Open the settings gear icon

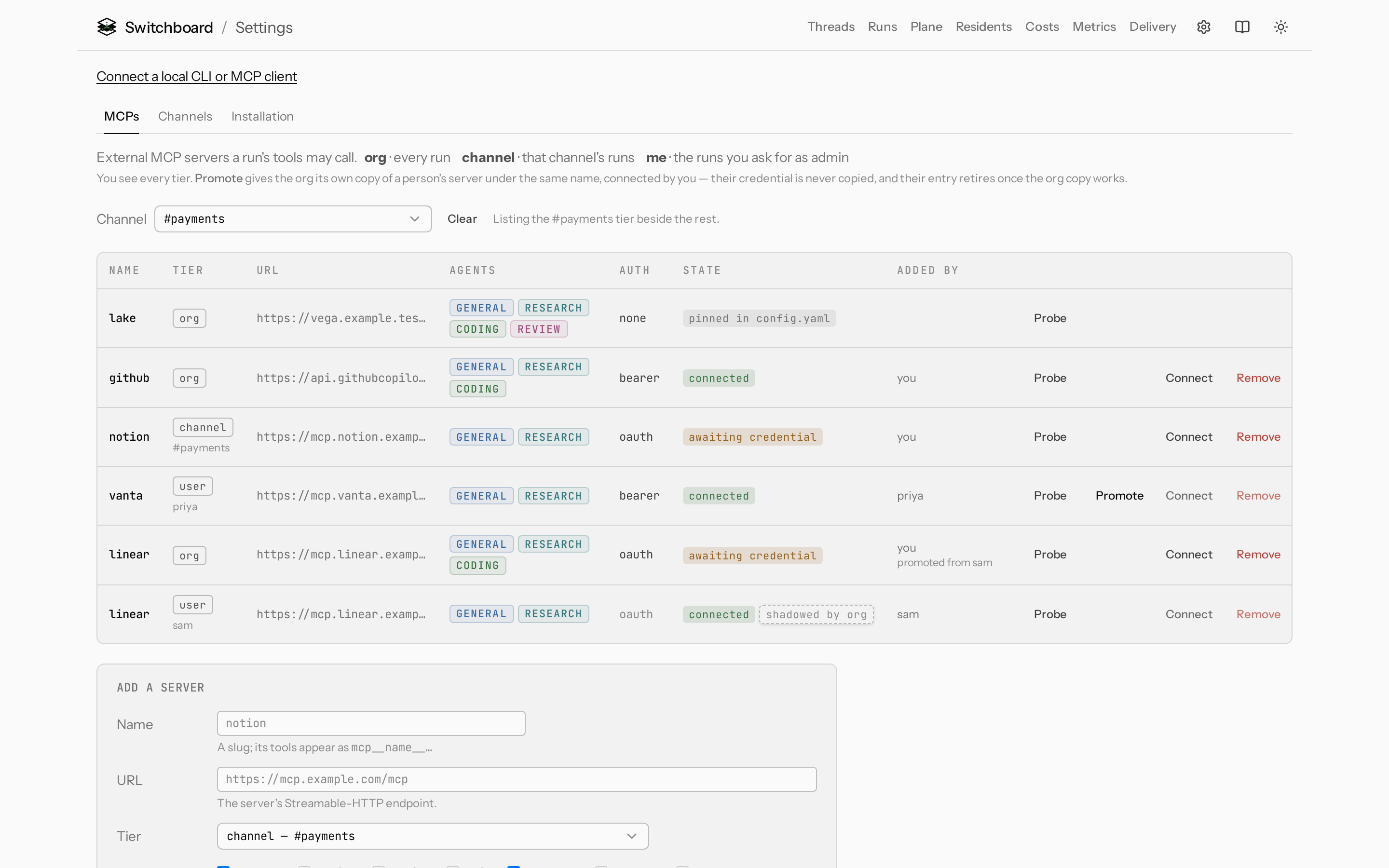[x=1204, y=27]
